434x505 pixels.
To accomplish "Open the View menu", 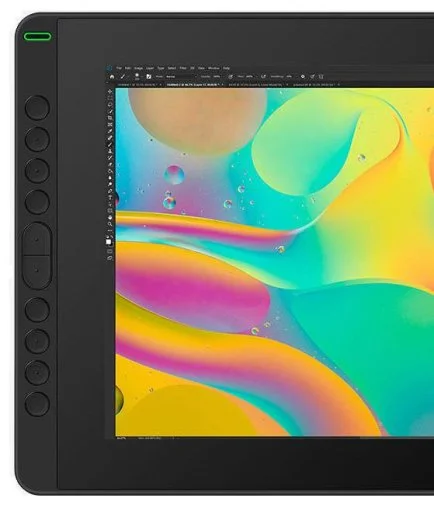I will [x=201, y=68].
